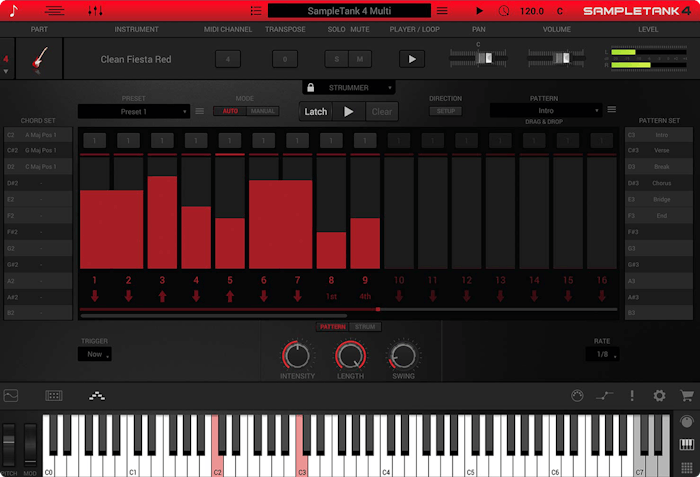Select Bridge in the pattern set

click(659, 199)
